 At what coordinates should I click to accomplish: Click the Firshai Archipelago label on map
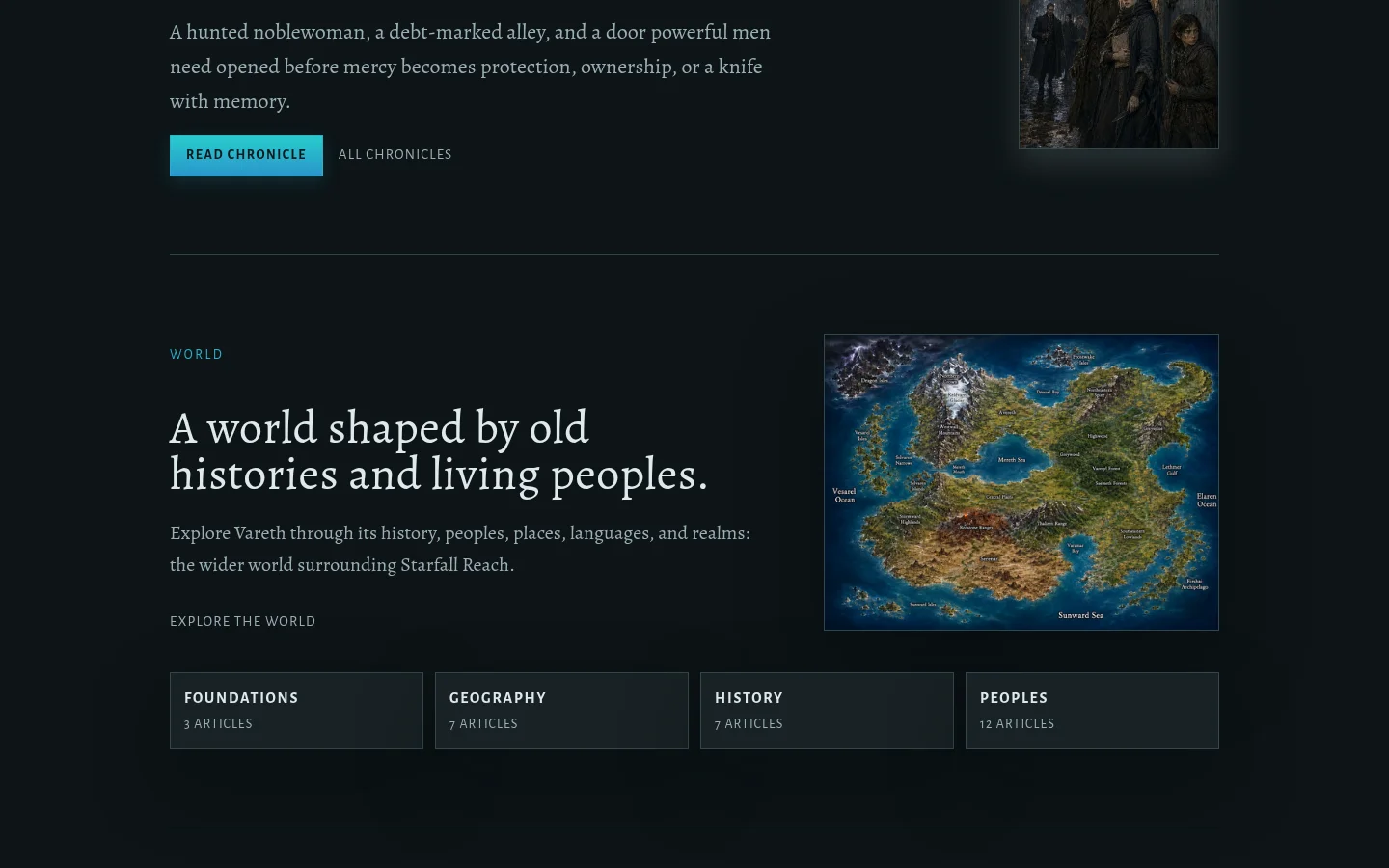point(1195,583)
